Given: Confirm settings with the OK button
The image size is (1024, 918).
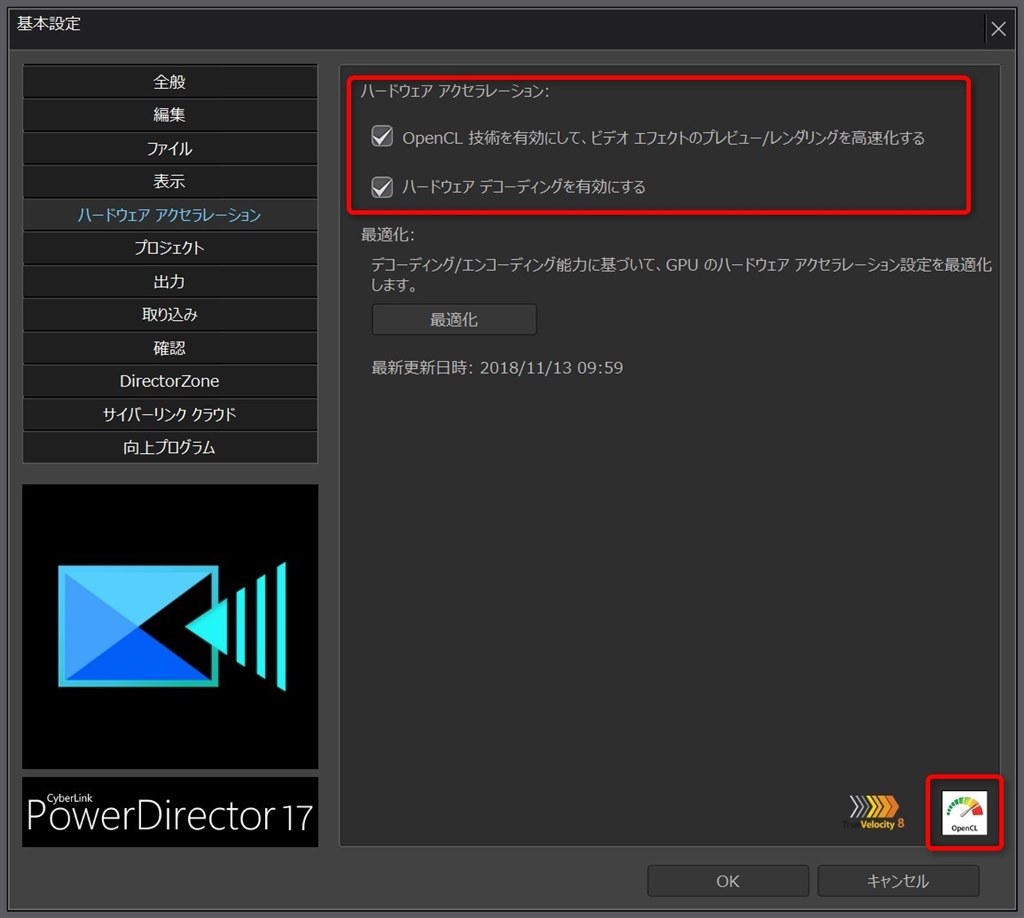Looking at the screenshot, I should coord(728,881).
